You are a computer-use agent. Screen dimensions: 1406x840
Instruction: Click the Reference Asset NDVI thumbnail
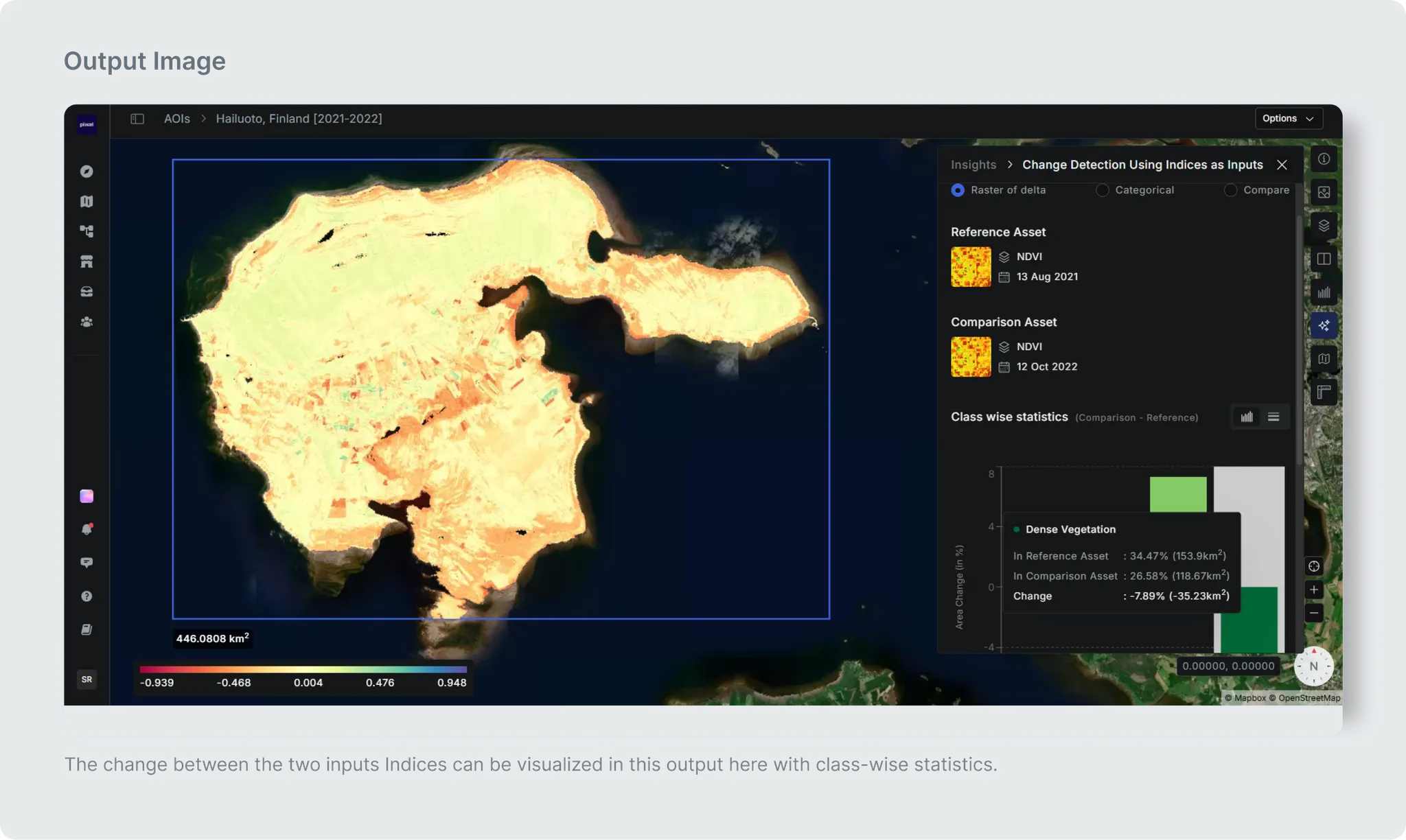pyautogui.click(x=971, y=267)
